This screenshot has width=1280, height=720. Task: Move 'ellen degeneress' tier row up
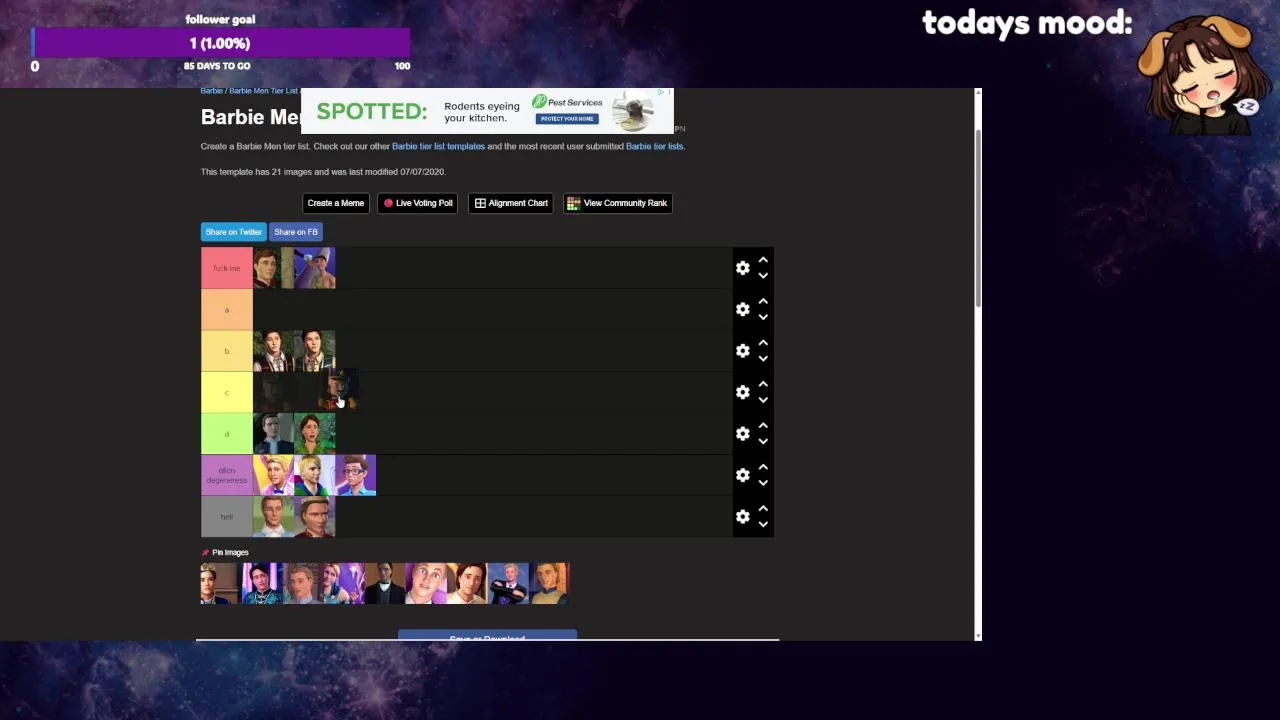pyautogui.click(x=763, y=467)
